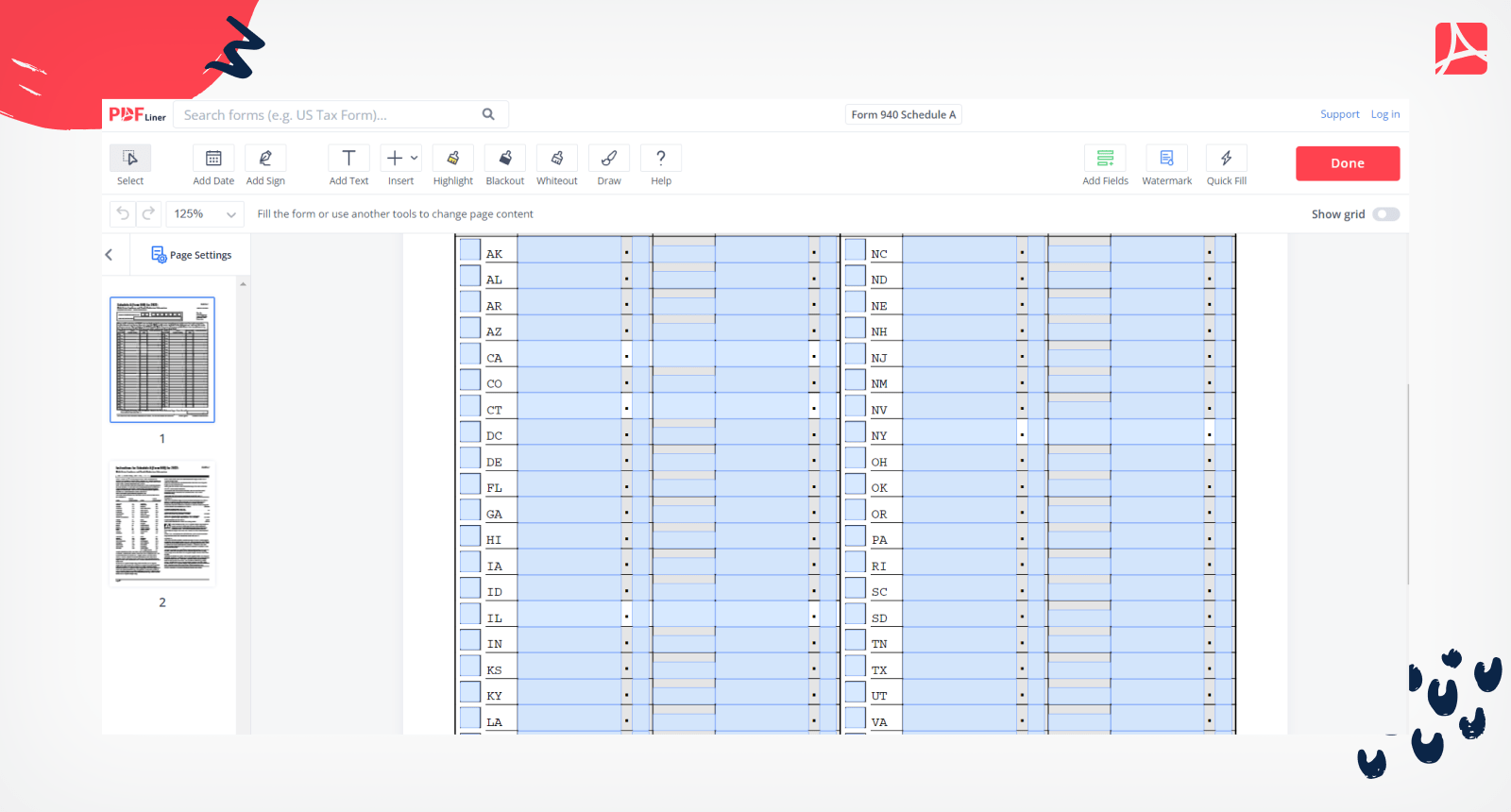Select the Add Date calendar tool
This screenshot has width=1511, height=812.
coord(213,159)
